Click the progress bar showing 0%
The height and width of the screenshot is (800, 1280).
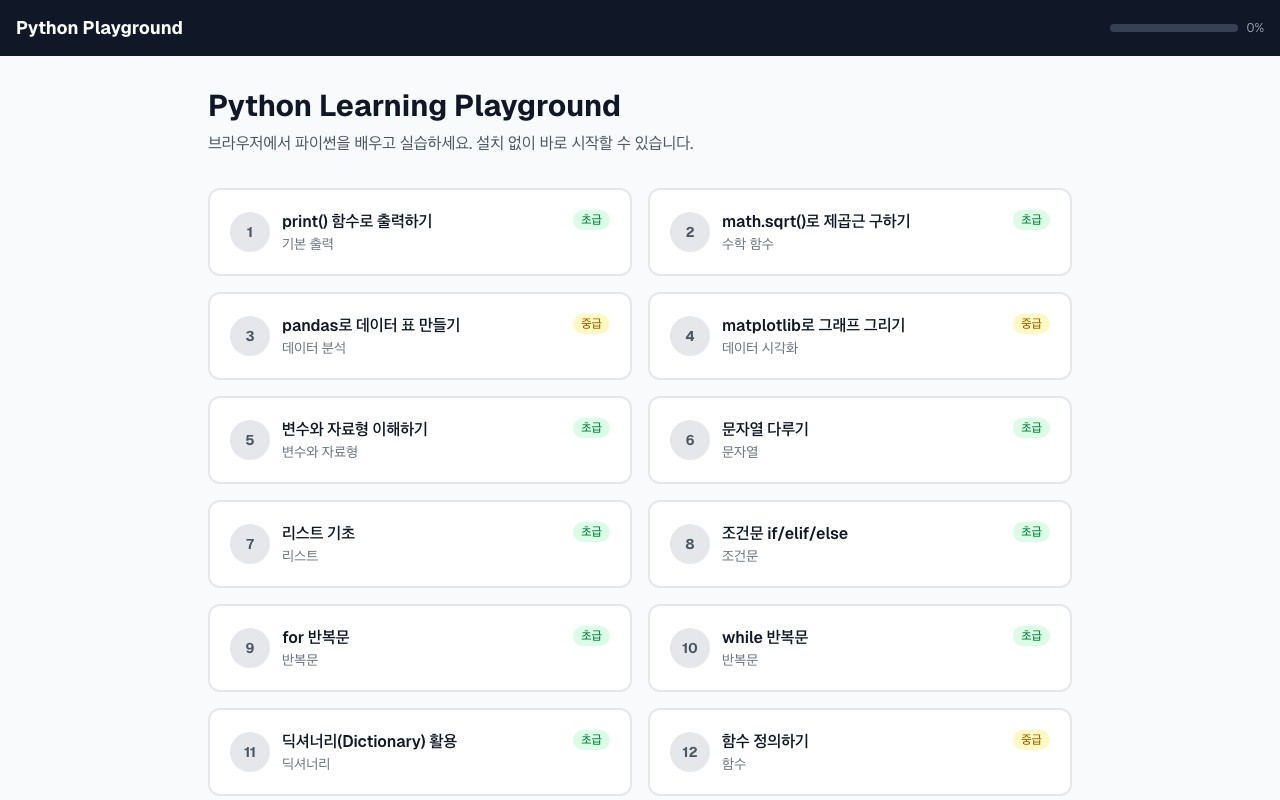point(1174,28)
